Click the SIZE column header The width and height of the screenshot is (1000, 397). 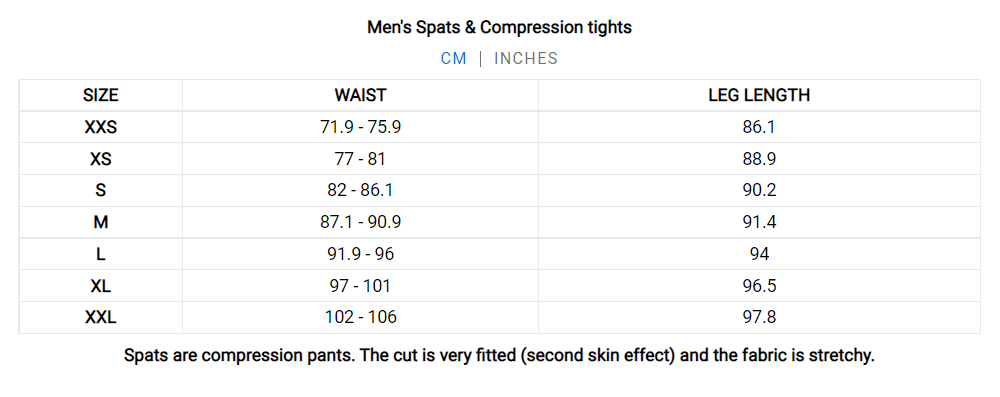pyautogui.click(x=101, y=95)
